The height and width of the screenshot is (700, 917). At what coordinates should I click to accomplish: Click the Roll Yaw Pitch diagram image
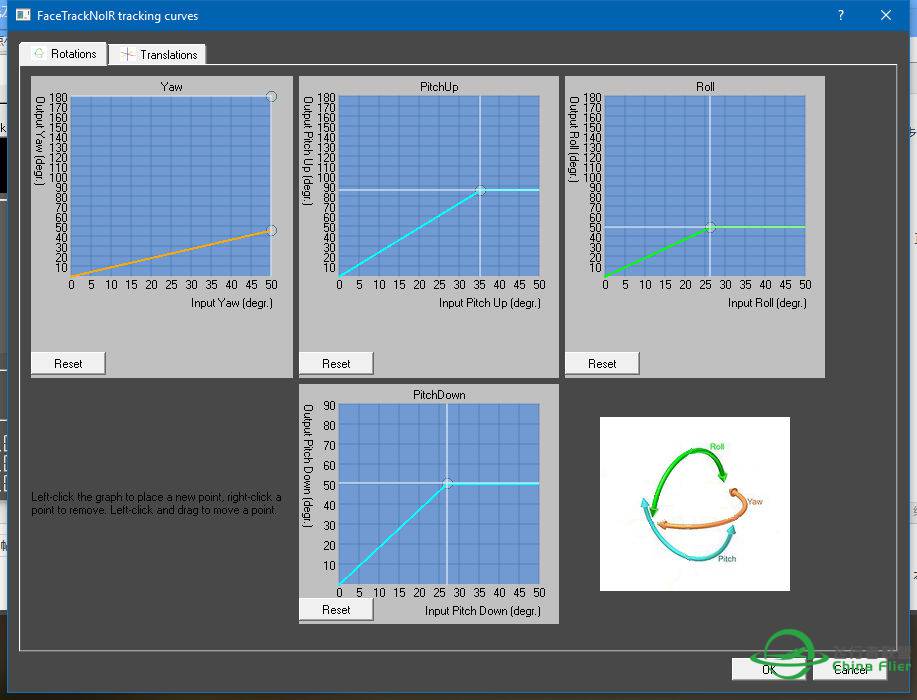pos(695,504)
